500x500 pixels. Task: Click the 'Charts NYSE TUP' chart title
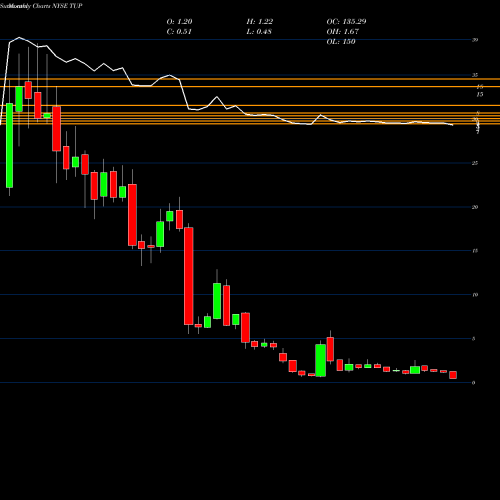pyautogui.click(x=57, y=6)
